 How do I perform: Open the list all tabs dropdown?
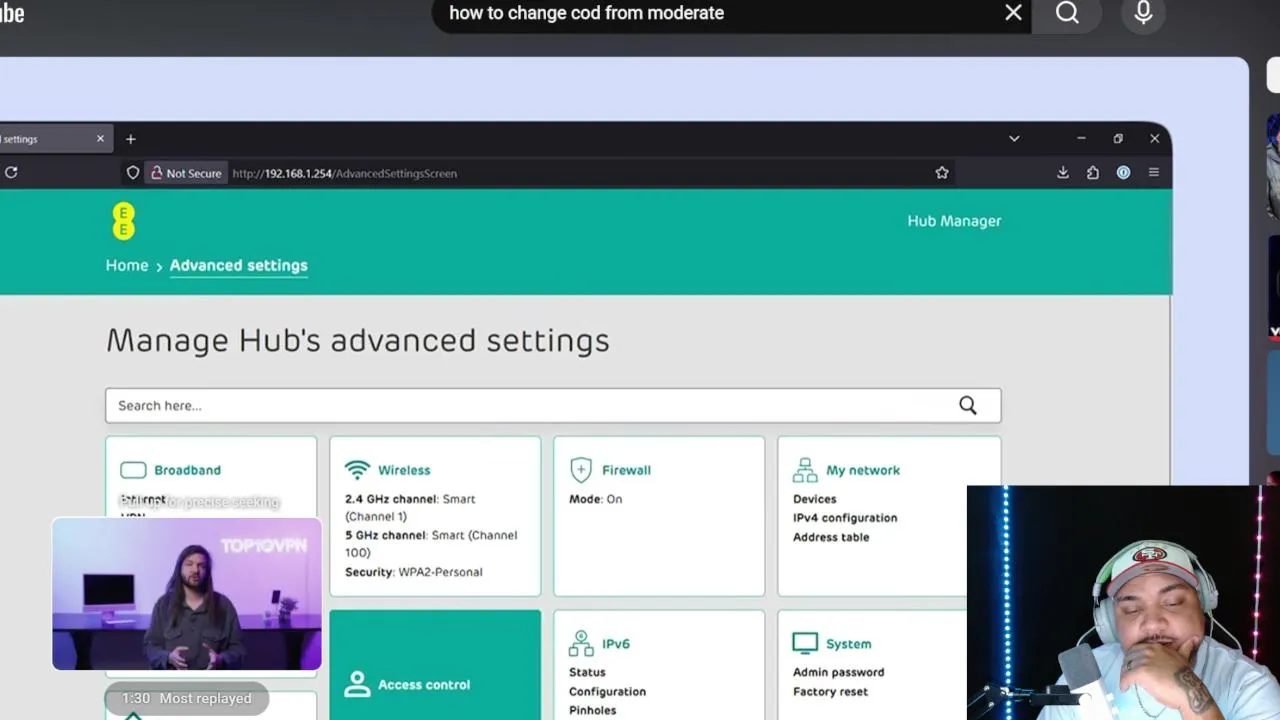pos(1014,139)
